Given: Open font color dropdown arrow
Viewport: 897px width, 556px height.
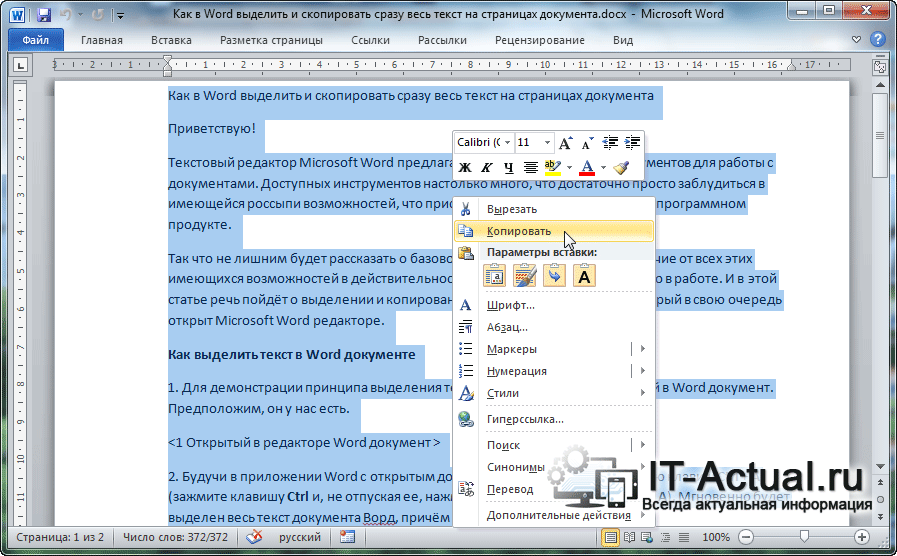Looking at the screenshot, I should (x=603, y=168).
